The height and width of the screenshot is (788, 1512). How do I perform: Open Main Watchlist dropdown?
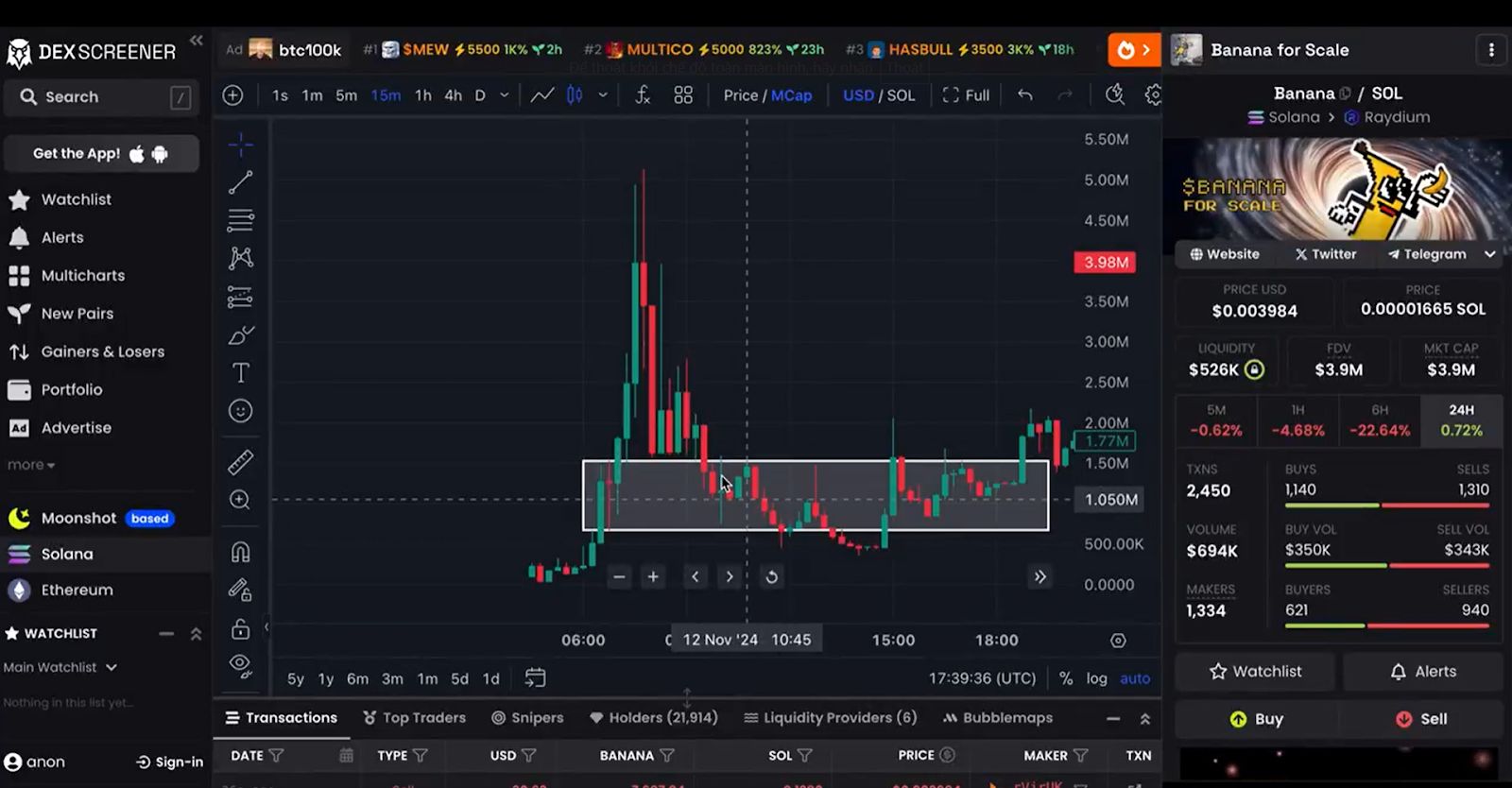coord(60,667)
